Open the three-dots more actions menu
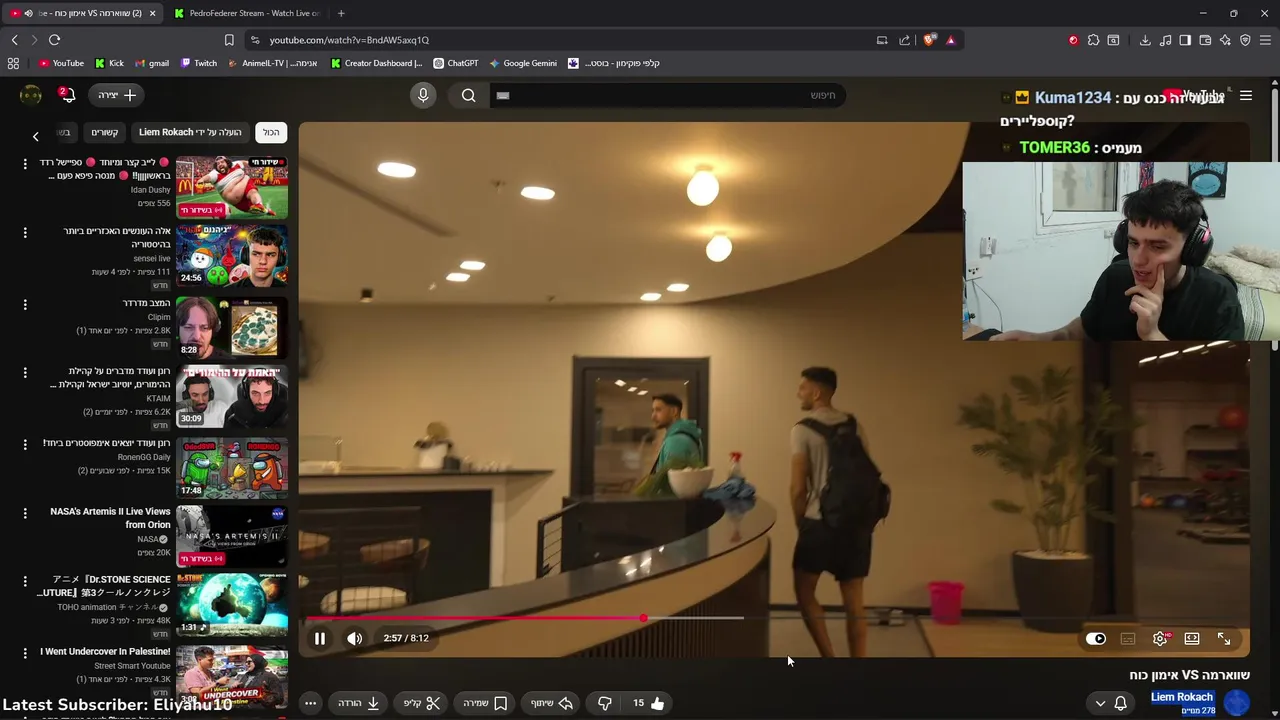The height and width of the screenshot is (720, 1280). (x=311, y=703)
